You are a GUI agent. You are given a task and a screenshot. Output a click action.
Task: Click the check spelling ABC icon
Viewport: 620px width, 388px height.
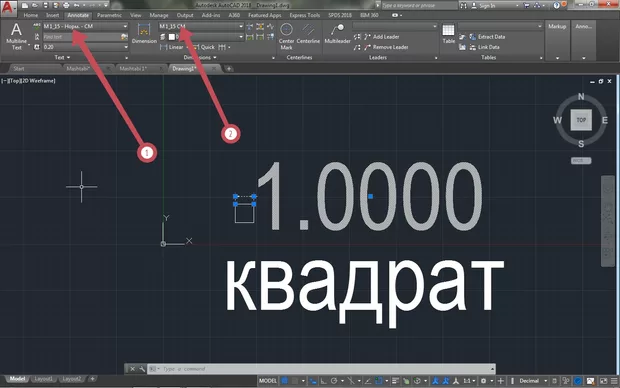click(x=37, y=26)
